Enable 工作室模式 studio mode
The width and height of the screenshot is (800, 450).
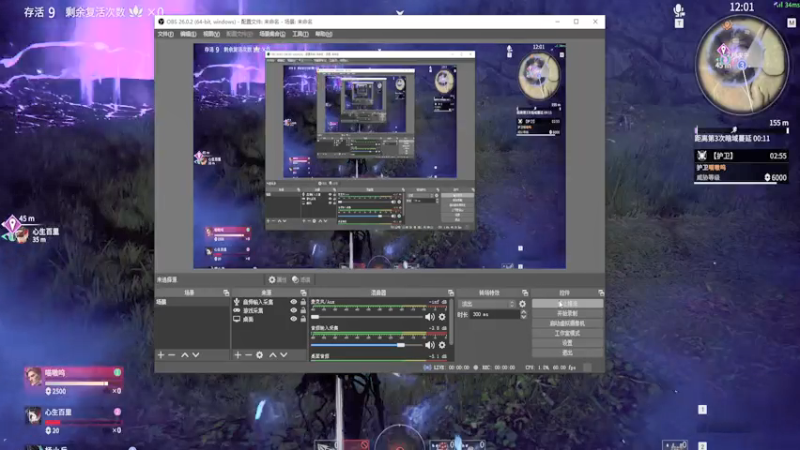pos(567,333)
